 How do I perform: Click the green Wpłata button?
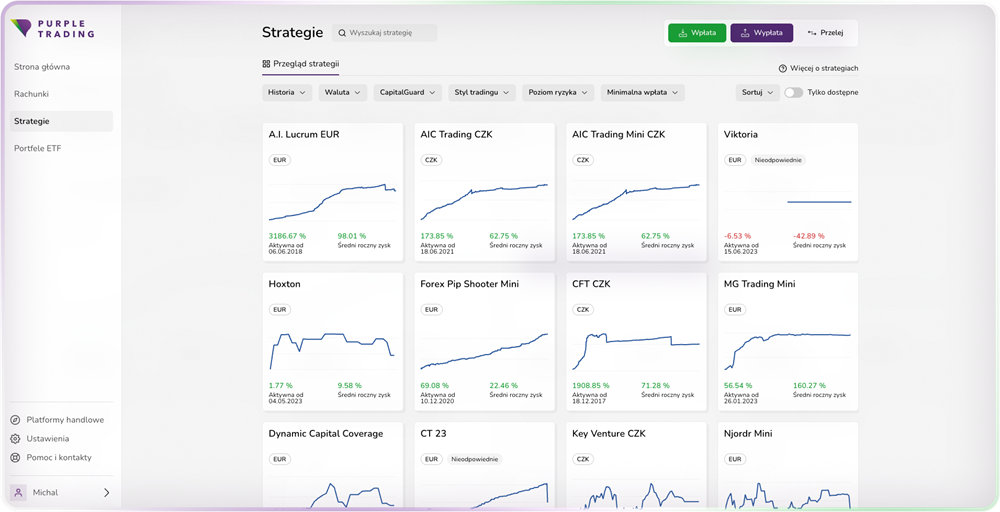(697, 33)
